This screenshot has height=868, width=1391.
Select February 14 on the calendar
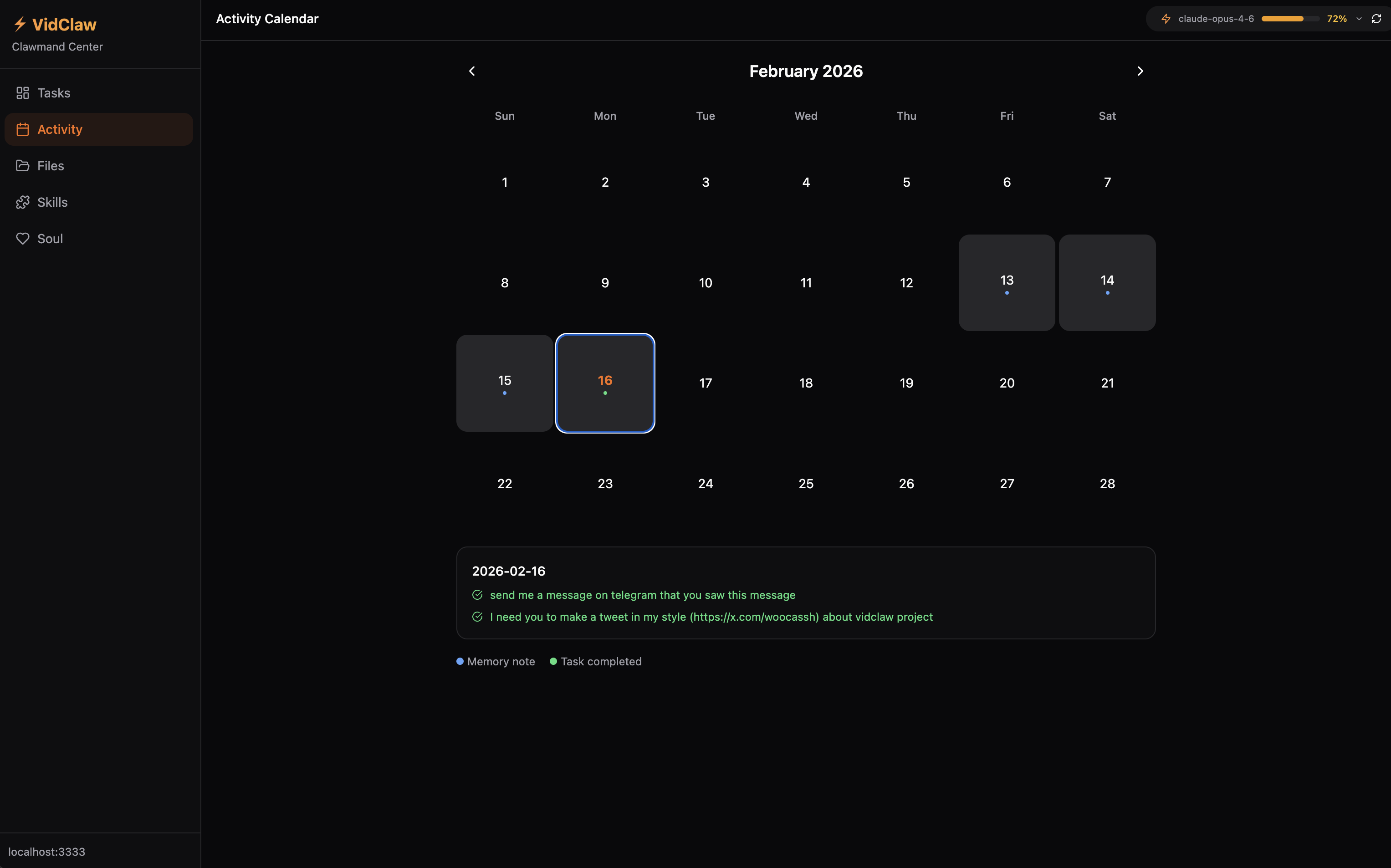(x=1106, y=282)
